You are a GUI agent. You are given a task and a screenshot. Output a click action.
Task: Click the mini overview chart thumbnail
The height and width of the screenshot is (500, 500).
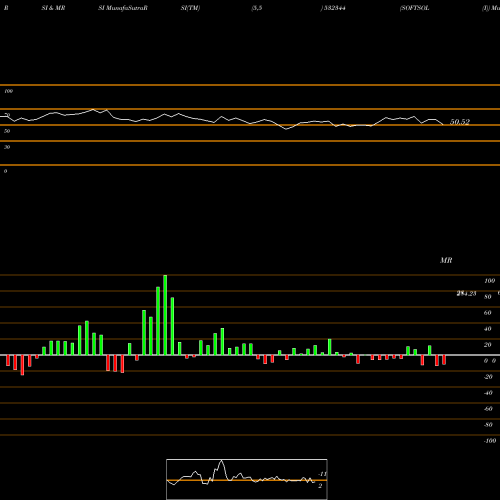pos(247,479)
